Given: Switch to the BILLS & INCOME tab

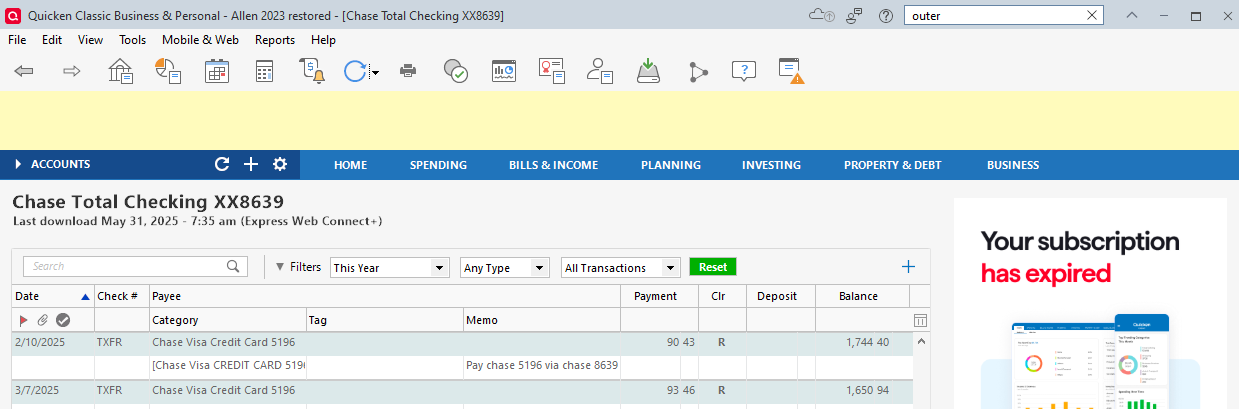Looking at the screenshot, I should point(553,165).
